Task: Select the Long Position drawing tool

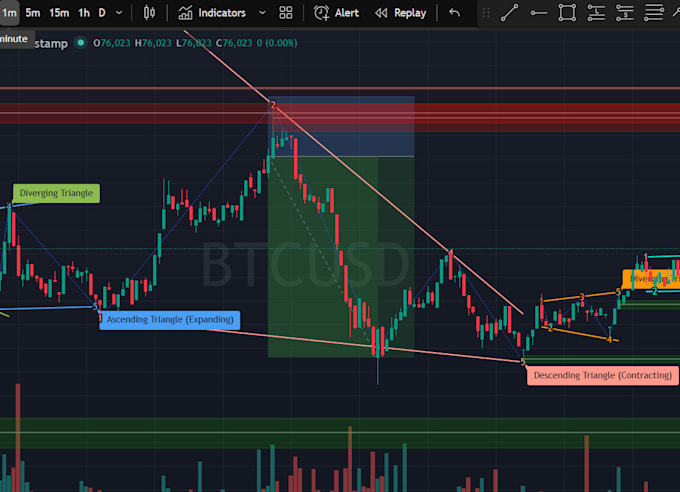Action: pyautogui.click(x=596, y=13)
